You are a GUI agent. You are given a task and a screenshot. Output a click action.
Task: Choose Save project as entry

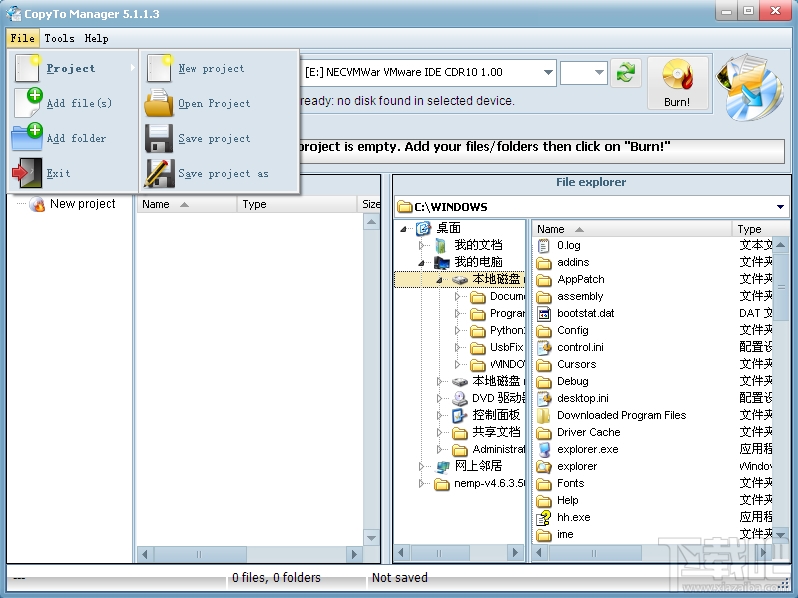point(219,173)
